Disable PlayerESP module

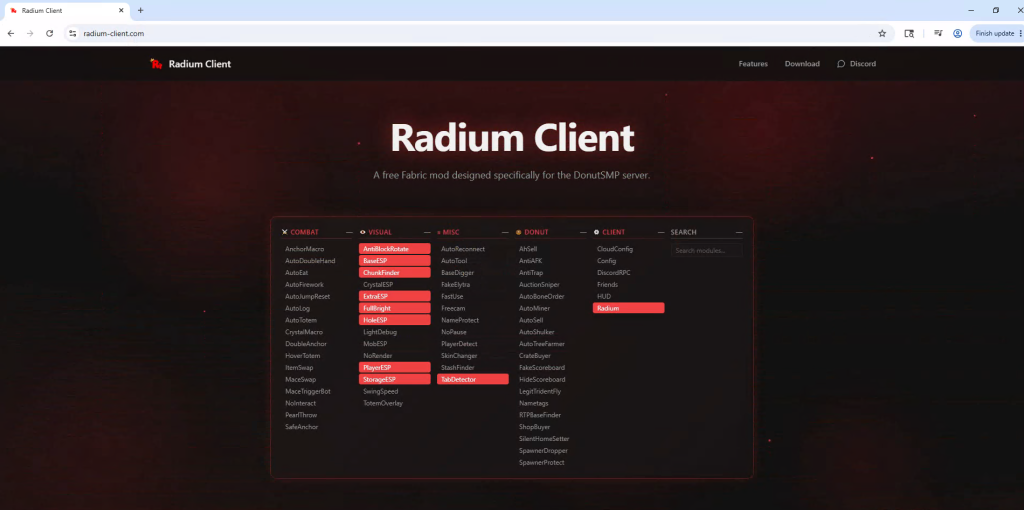[x=394, y=368]
